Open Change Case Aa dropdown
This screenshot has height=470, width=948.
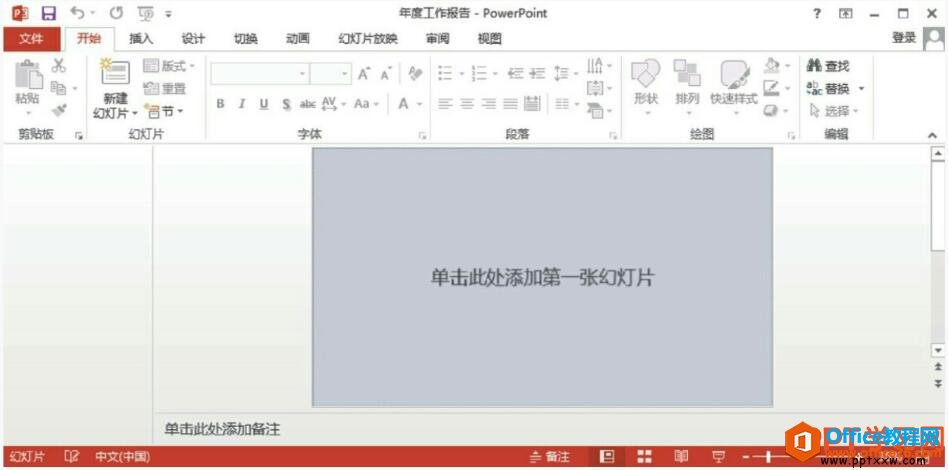coord(366,104)
